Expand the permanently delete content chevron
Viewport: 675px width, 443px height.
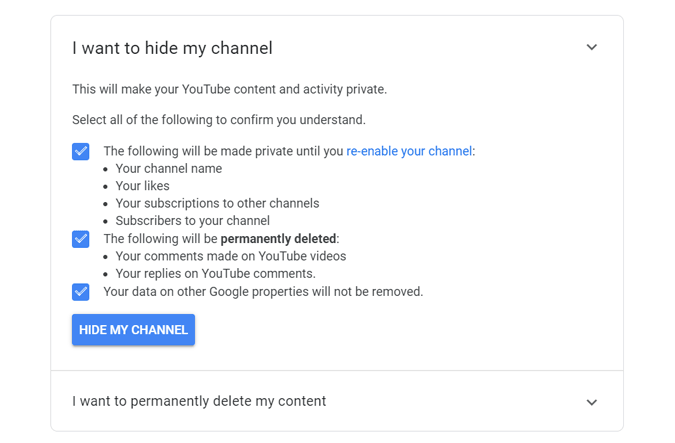click(591, 402)
